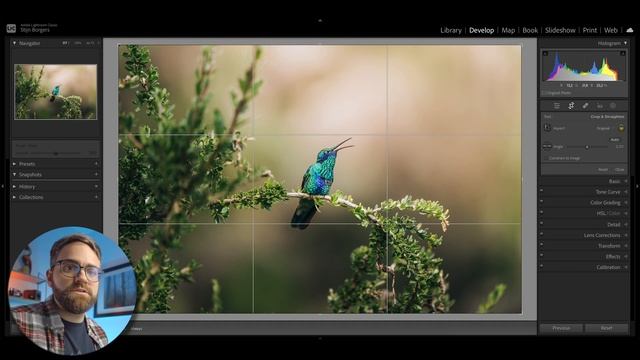Expand the Lens Corrections panel
640x360 pixels.
click(626, 235)
